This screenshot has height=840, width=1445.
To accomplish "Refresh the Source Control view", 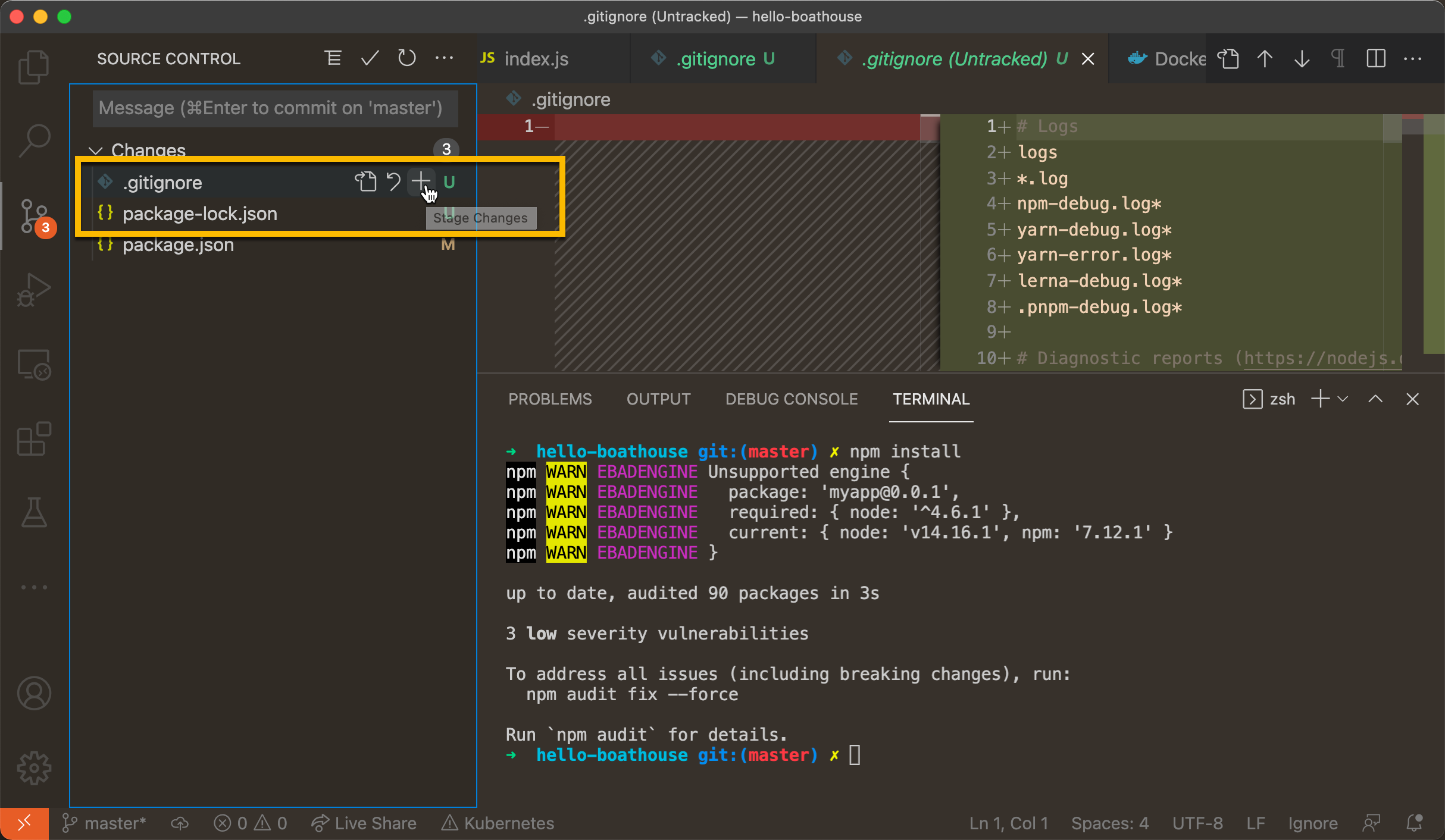I will (407, 58).
